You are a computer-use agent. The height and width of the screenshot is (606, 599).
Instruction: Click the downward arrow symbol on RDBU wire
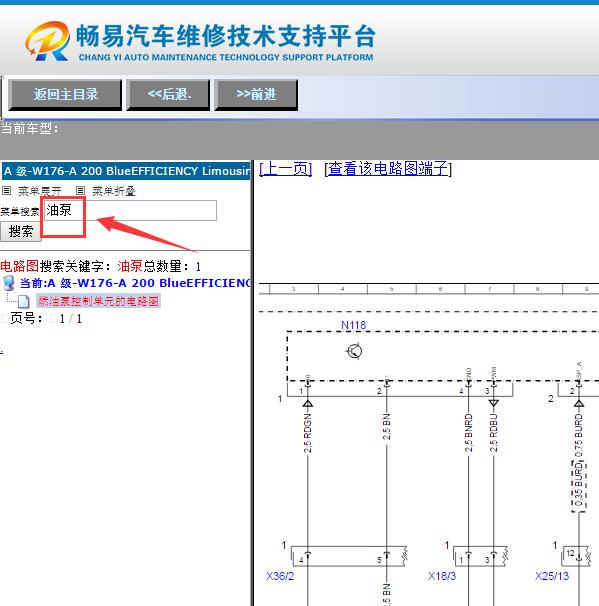pos(493,403)
